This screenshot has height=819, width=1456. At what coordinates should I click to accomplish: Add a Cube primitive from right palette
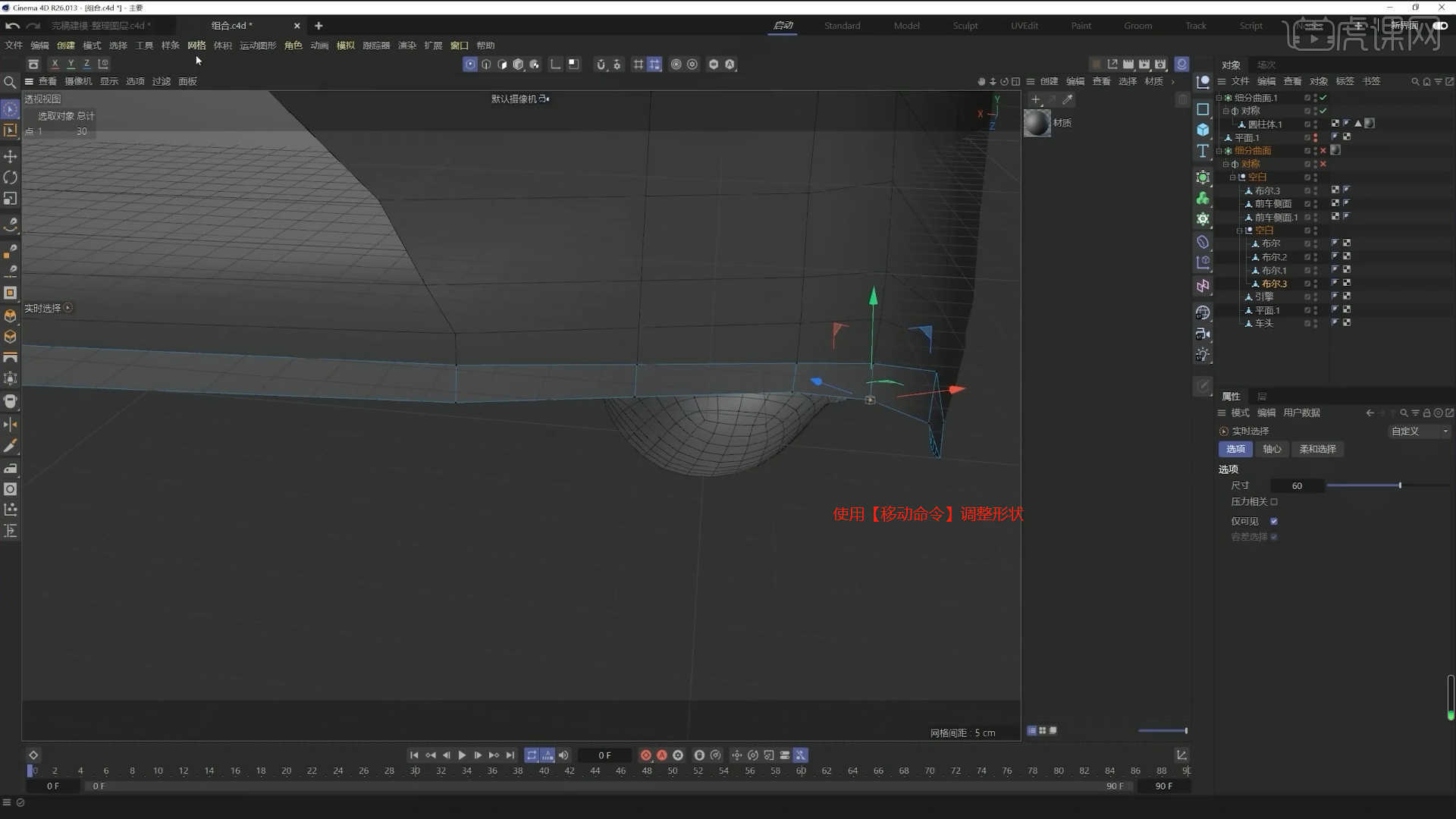point(1203,130)
